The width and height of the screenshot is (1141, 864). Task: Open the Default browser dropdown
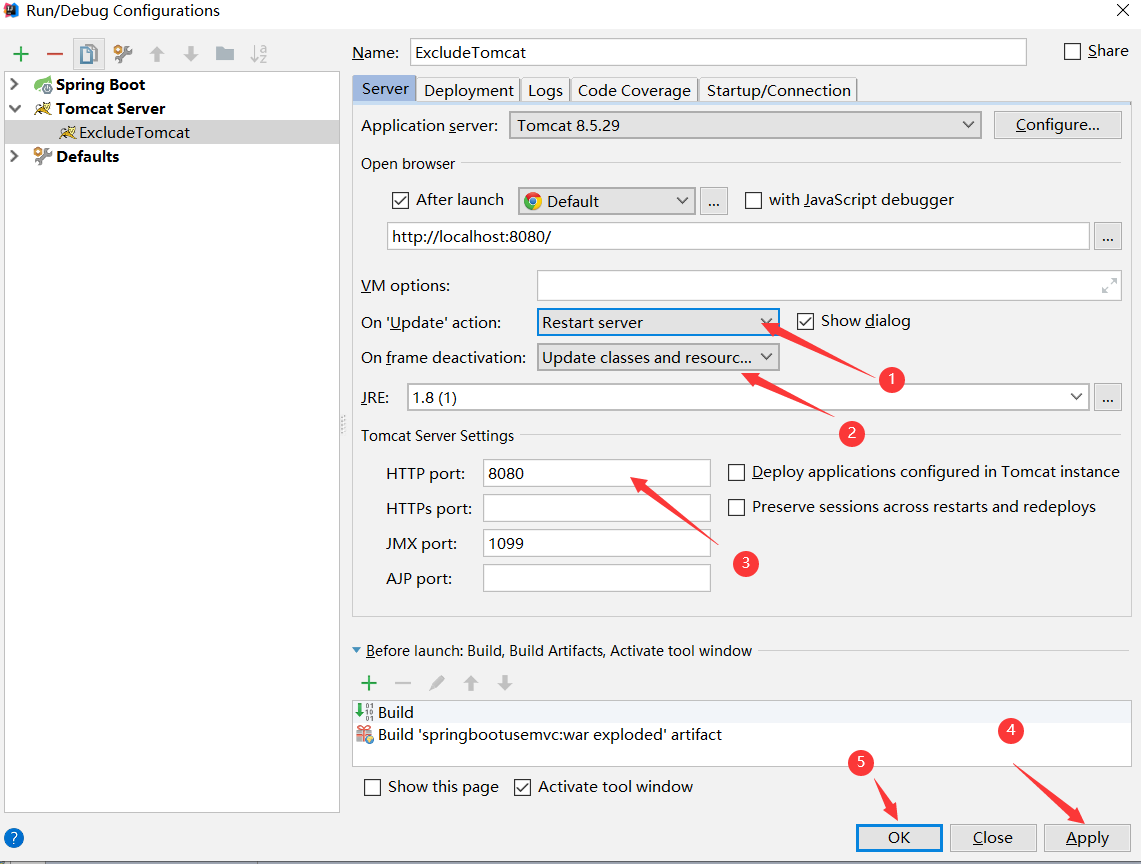point(607,201)
